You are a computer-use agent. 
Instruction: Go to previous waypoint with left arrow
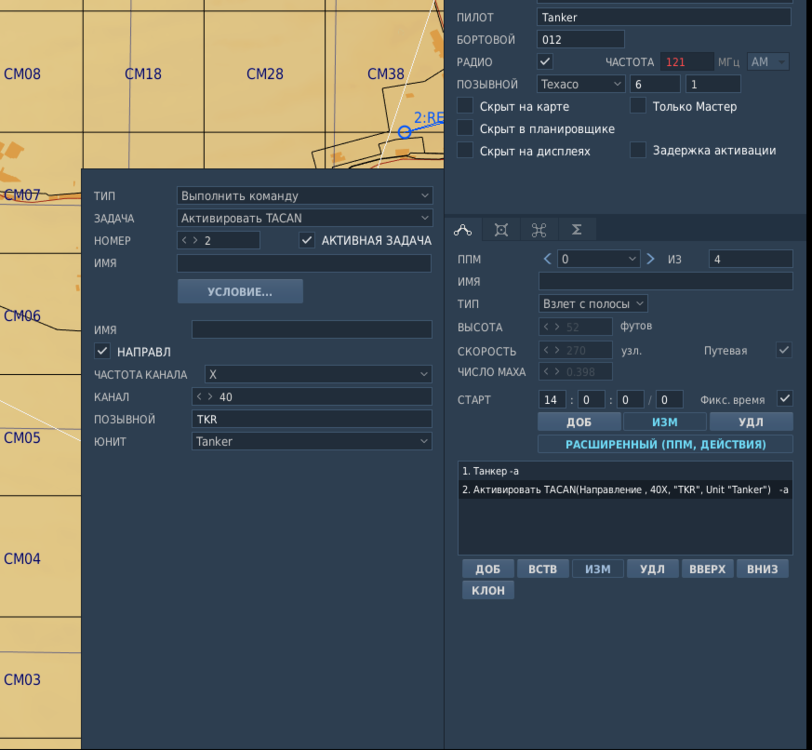coord(547,259)
